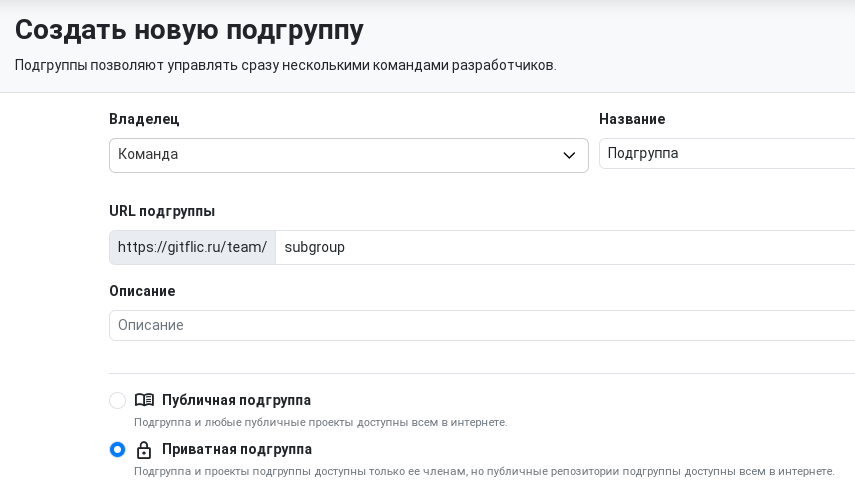This screenshot has width=855, height=498.
Task: Click the open book icon for public subgroup
Action: 144,400
